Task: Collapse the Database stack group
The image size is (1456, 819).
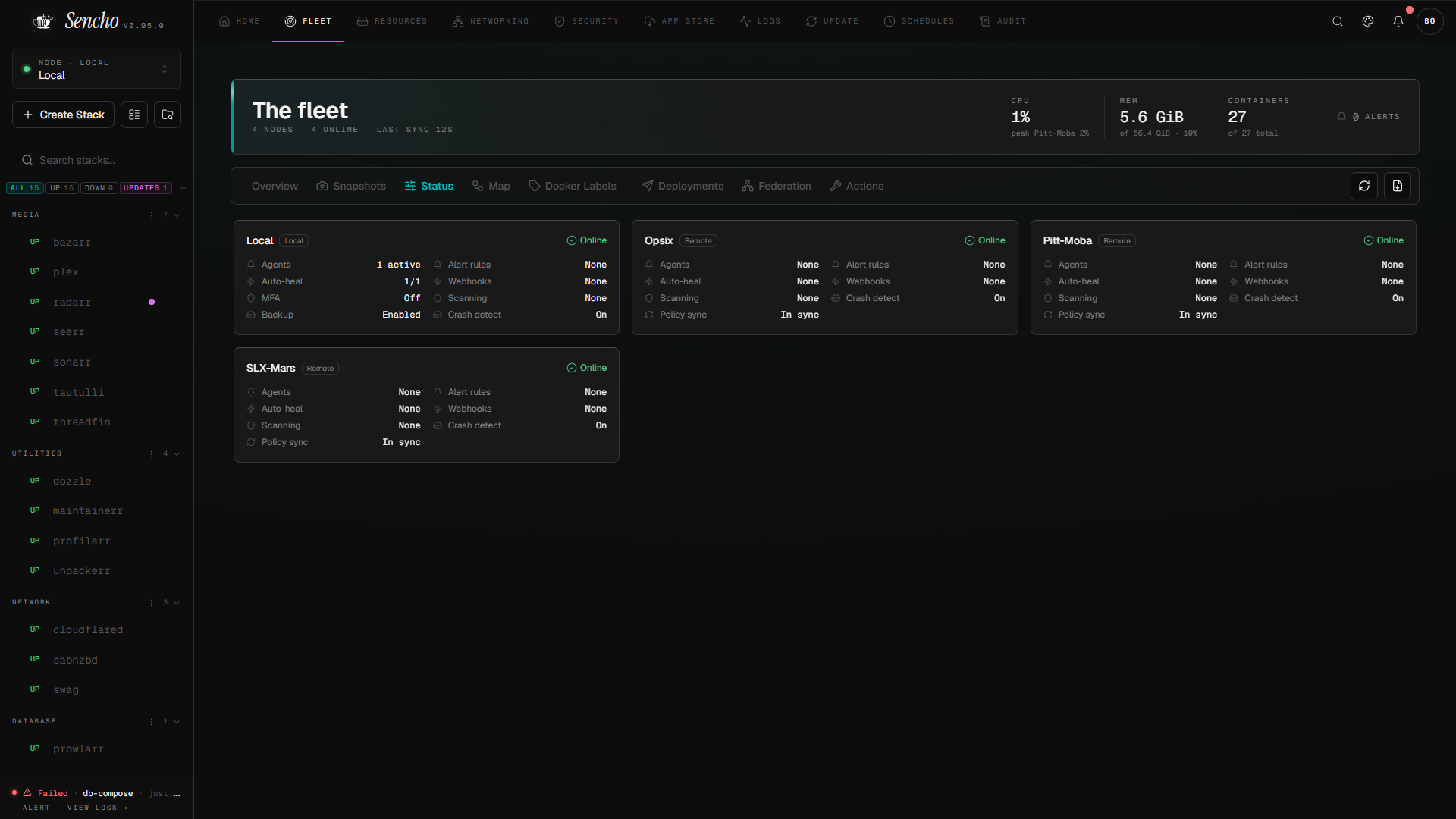Action: click(x=177, y=722)
